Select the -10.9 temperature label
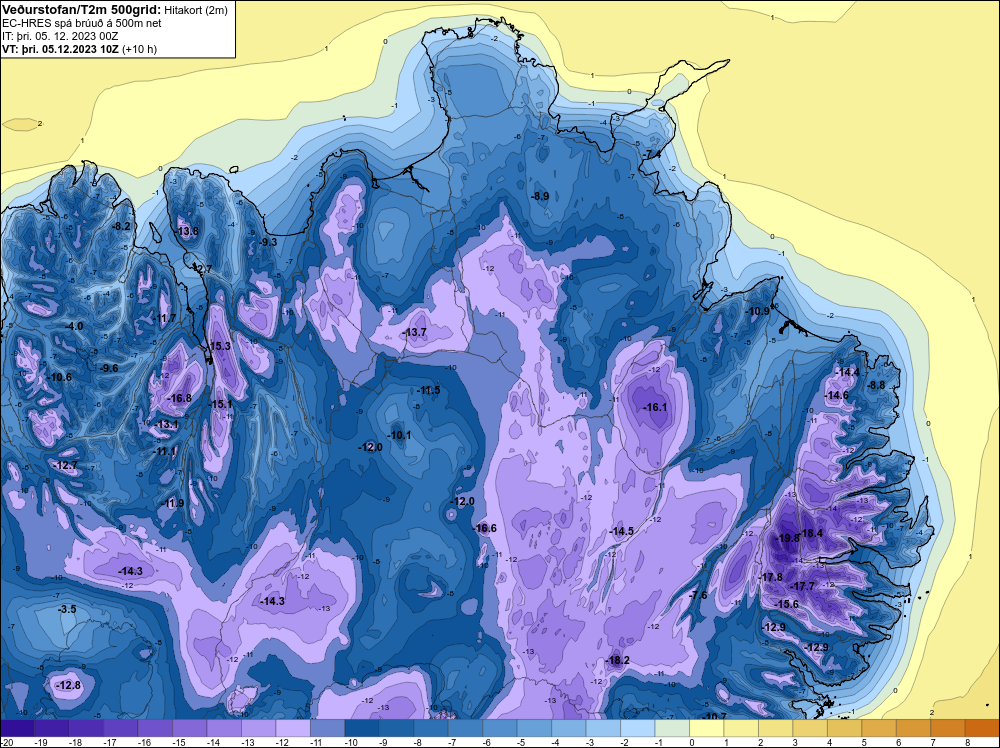This screenshot has width=1000, height=748. pyautogui.click(x=758, y=311)
